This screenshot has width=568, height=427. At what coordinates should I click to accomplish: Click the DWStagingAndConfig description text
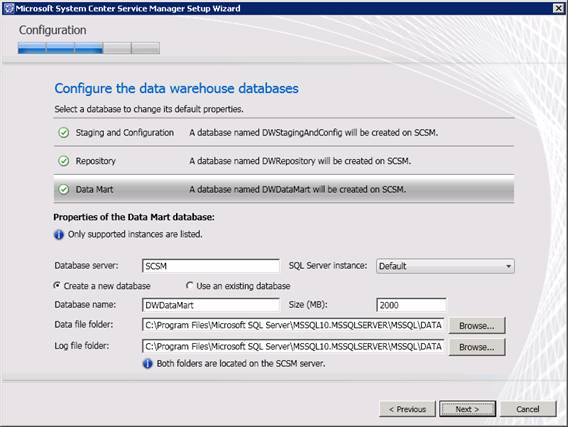coord(314,133)
